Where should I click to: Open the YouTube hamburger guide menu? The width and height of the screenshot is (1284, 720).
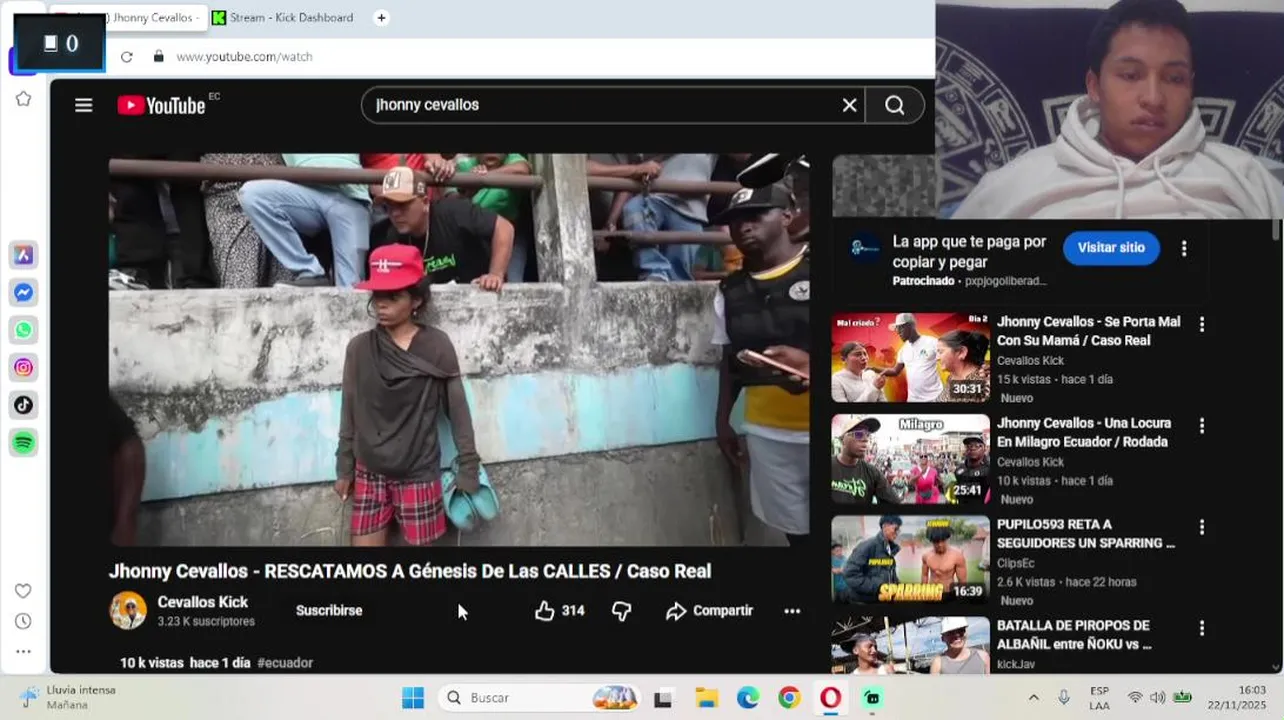(84, 105)
